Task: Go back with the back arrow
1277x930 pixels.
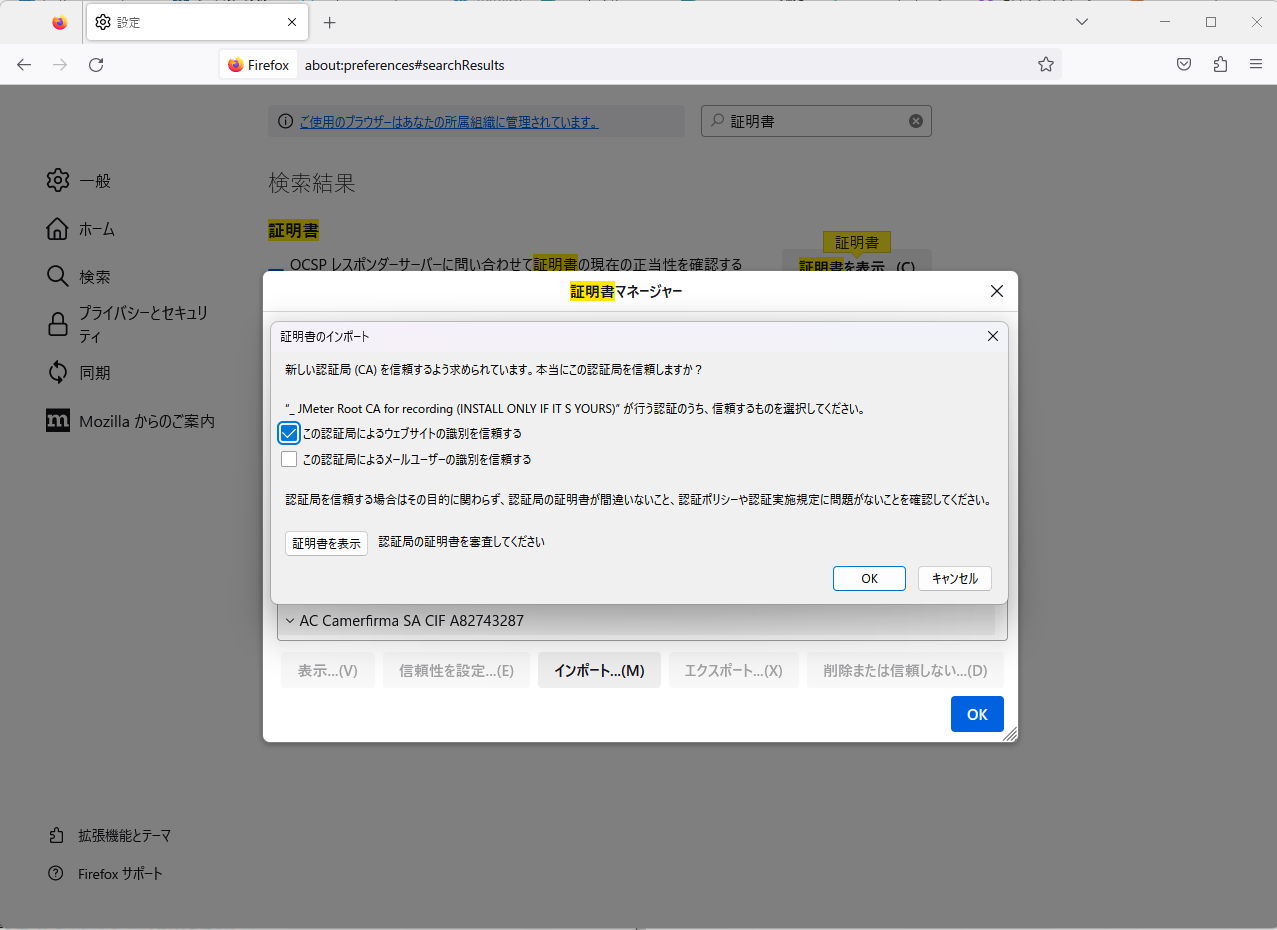Action: [x=24, y=65]
